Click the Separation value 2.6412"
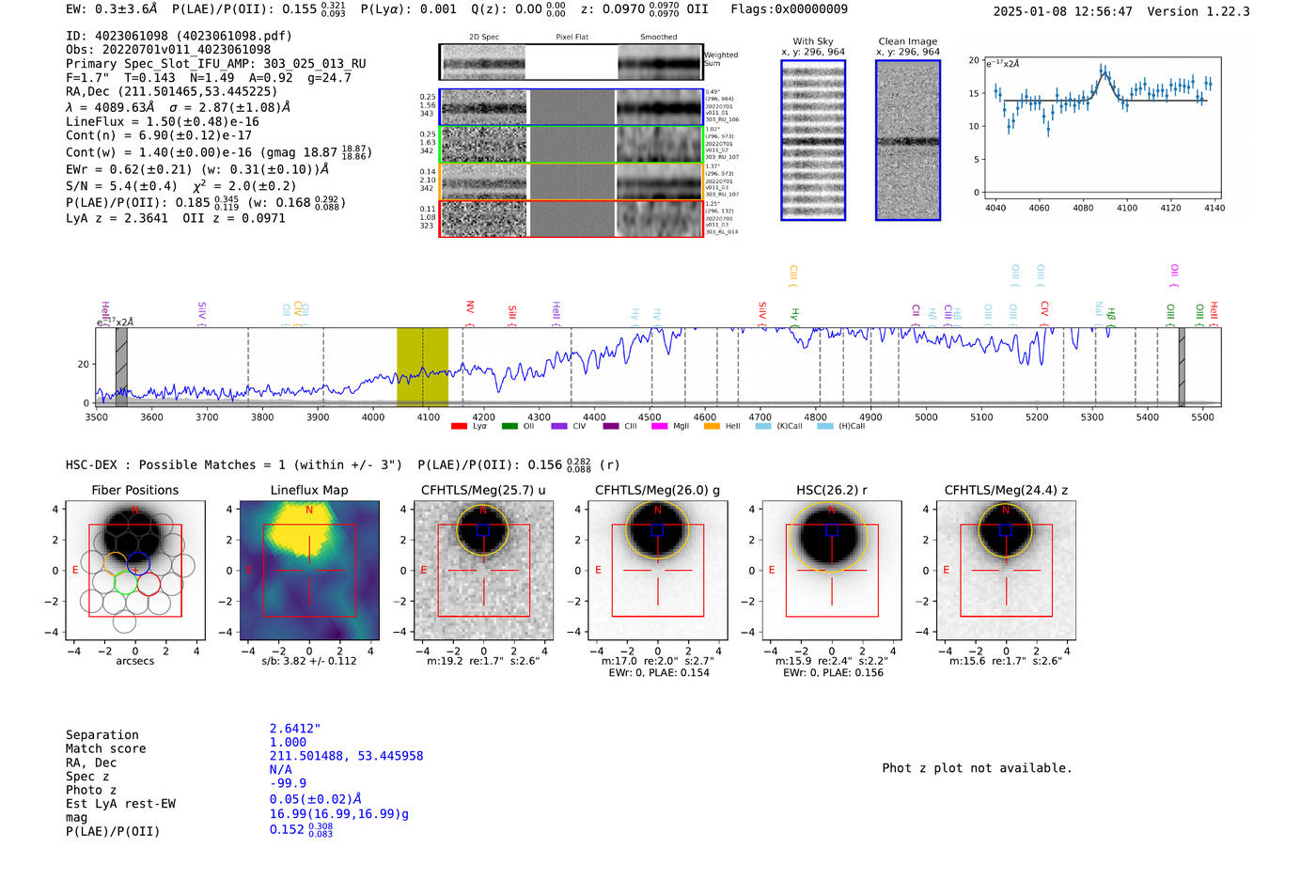1316x896 pixels. coord(295,729)
